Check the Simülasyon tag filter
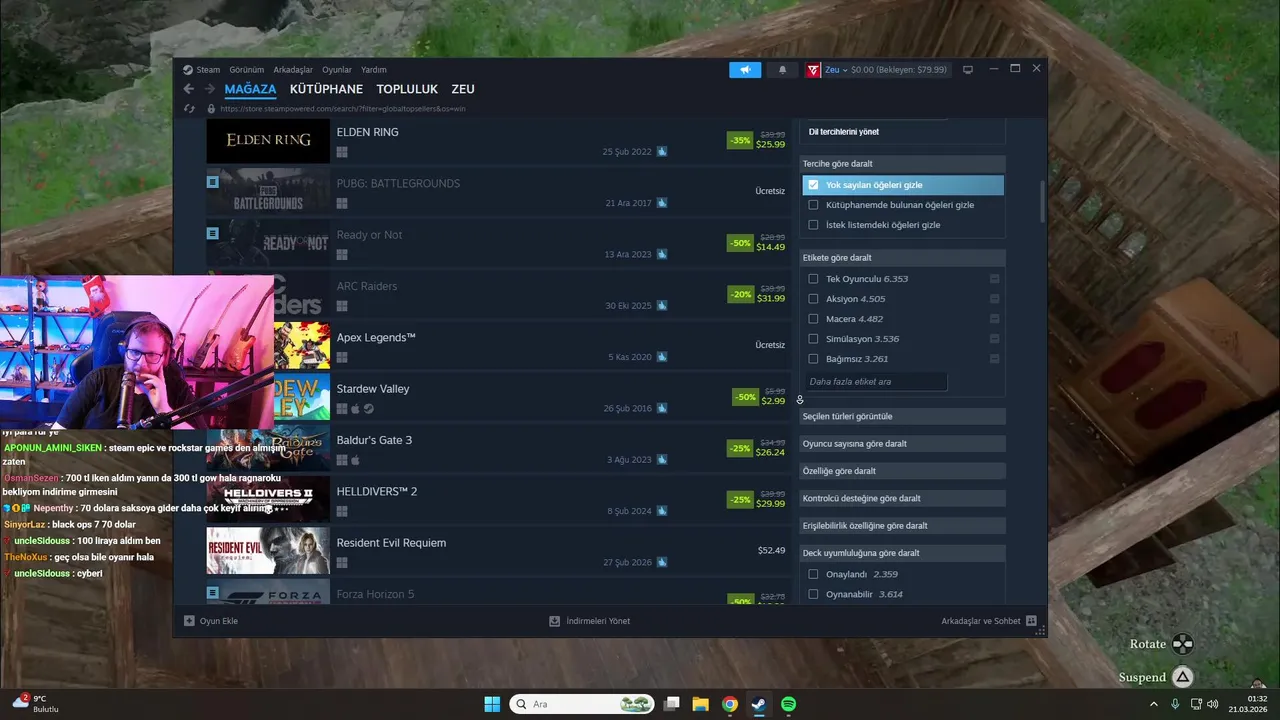The image size is (1280, 720). point(813,339)
